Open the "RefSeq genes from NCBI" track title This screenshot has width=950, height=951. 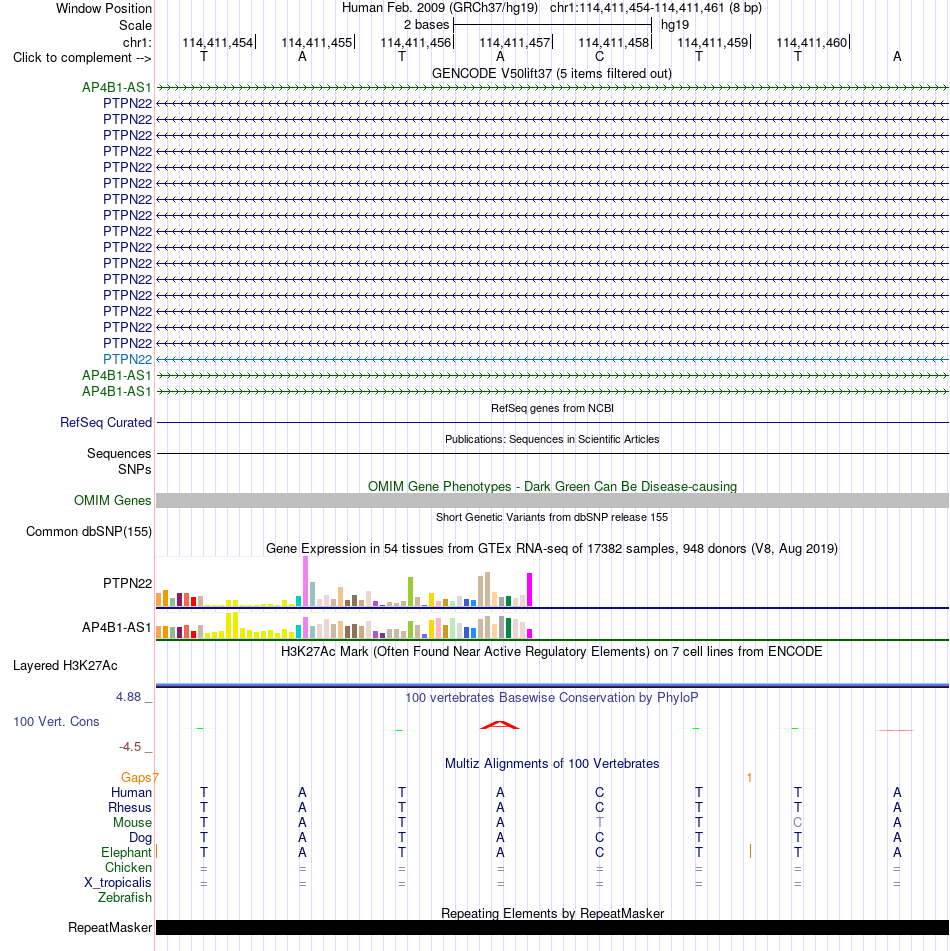pyautogui.click(x=552, y=408)
